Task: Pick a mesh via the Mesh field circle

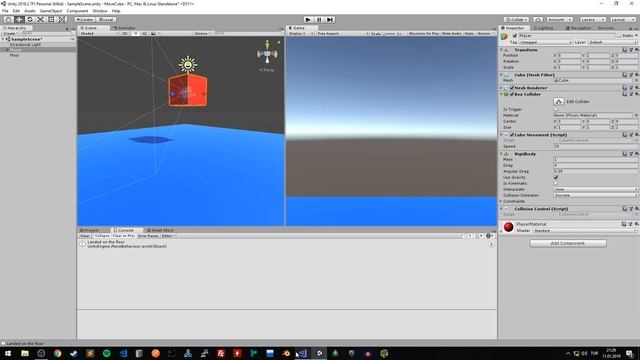Action: pyautogui.click(x=636, y=80)
